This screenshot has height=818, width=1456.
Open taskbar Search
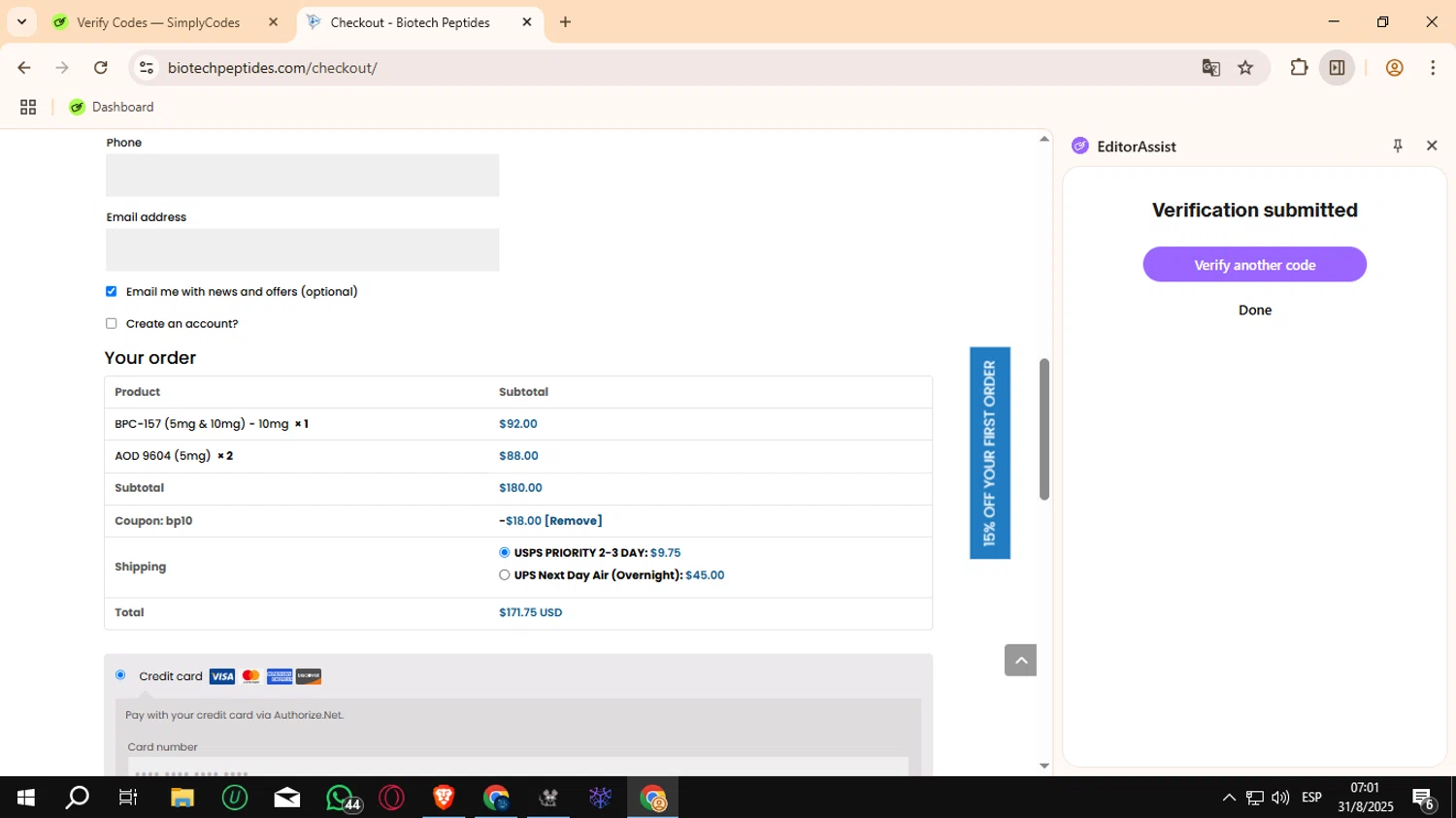point(77,798)
